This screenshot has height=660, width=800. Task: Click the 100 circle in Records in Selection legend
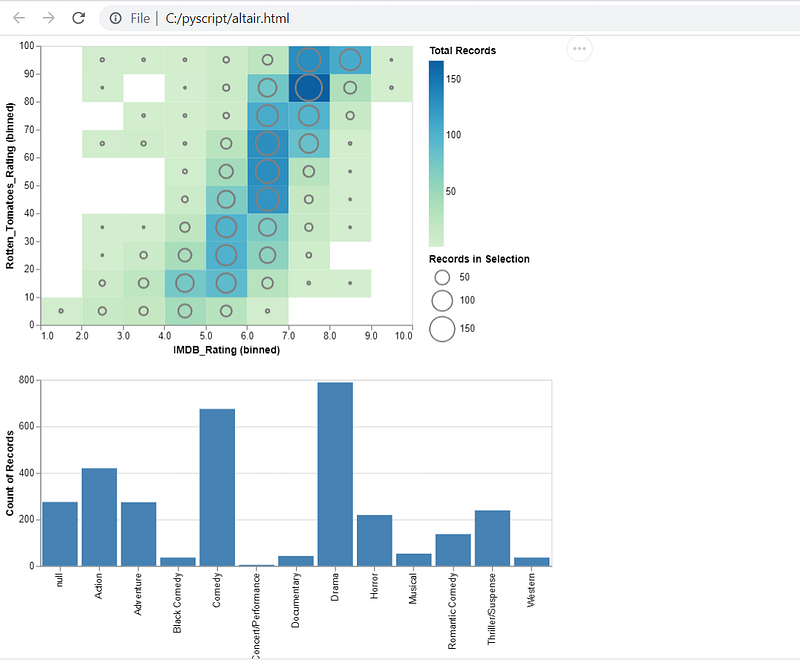click(x=442, y=300)
